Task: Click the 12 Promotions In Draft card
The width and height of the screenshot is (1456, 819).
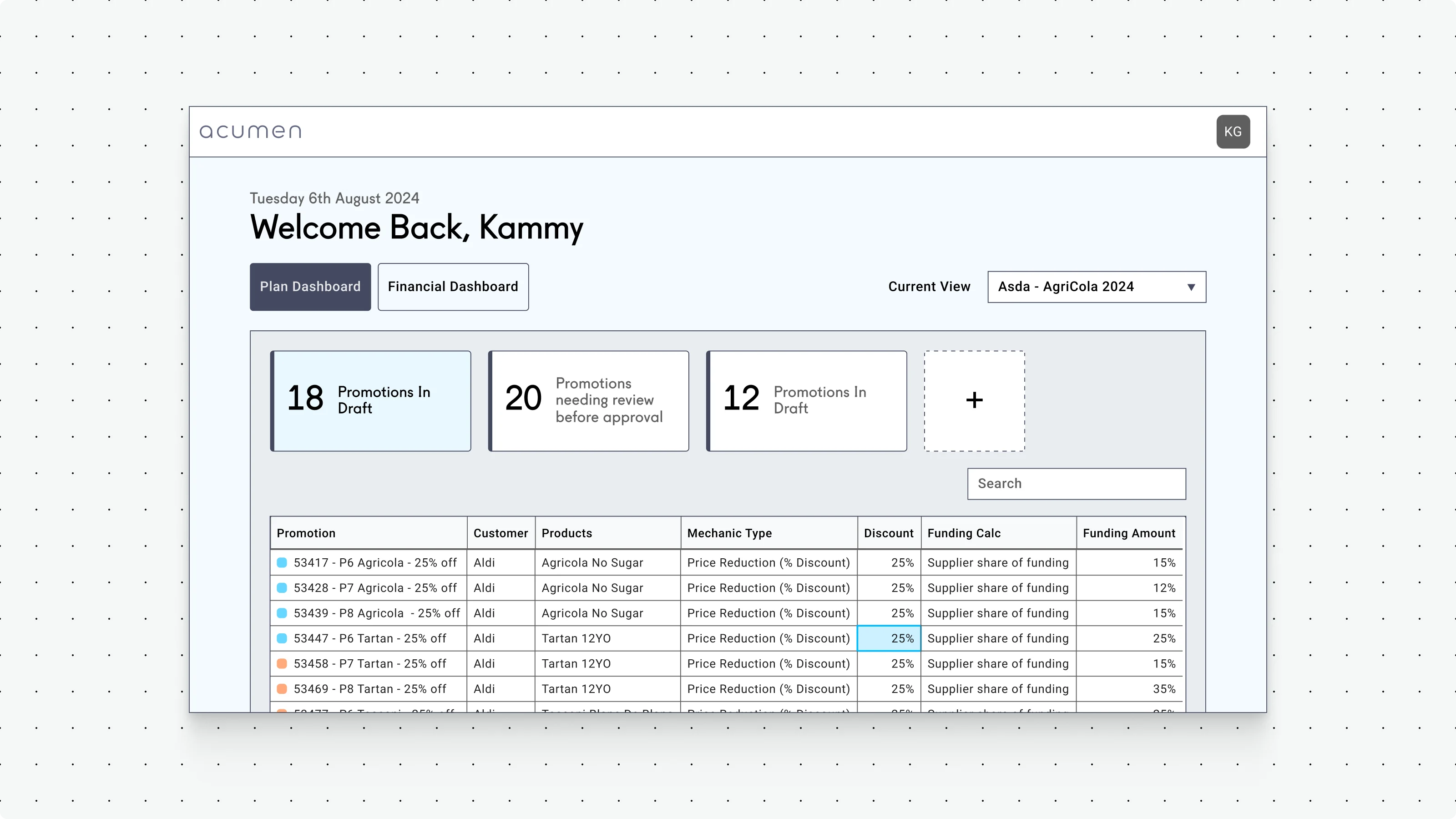Action: 806,401
